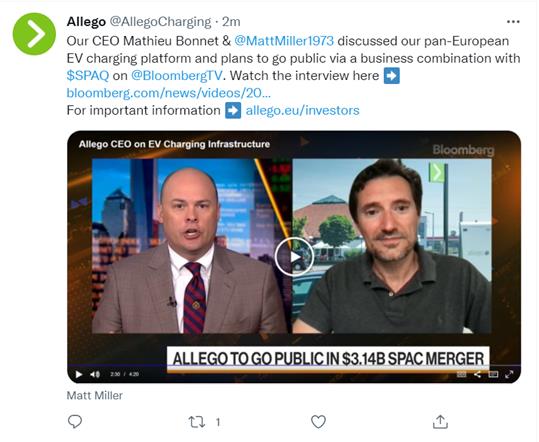Mute the video with the speaker icon
The image size is (539, 442).
[x=95, y=374]
